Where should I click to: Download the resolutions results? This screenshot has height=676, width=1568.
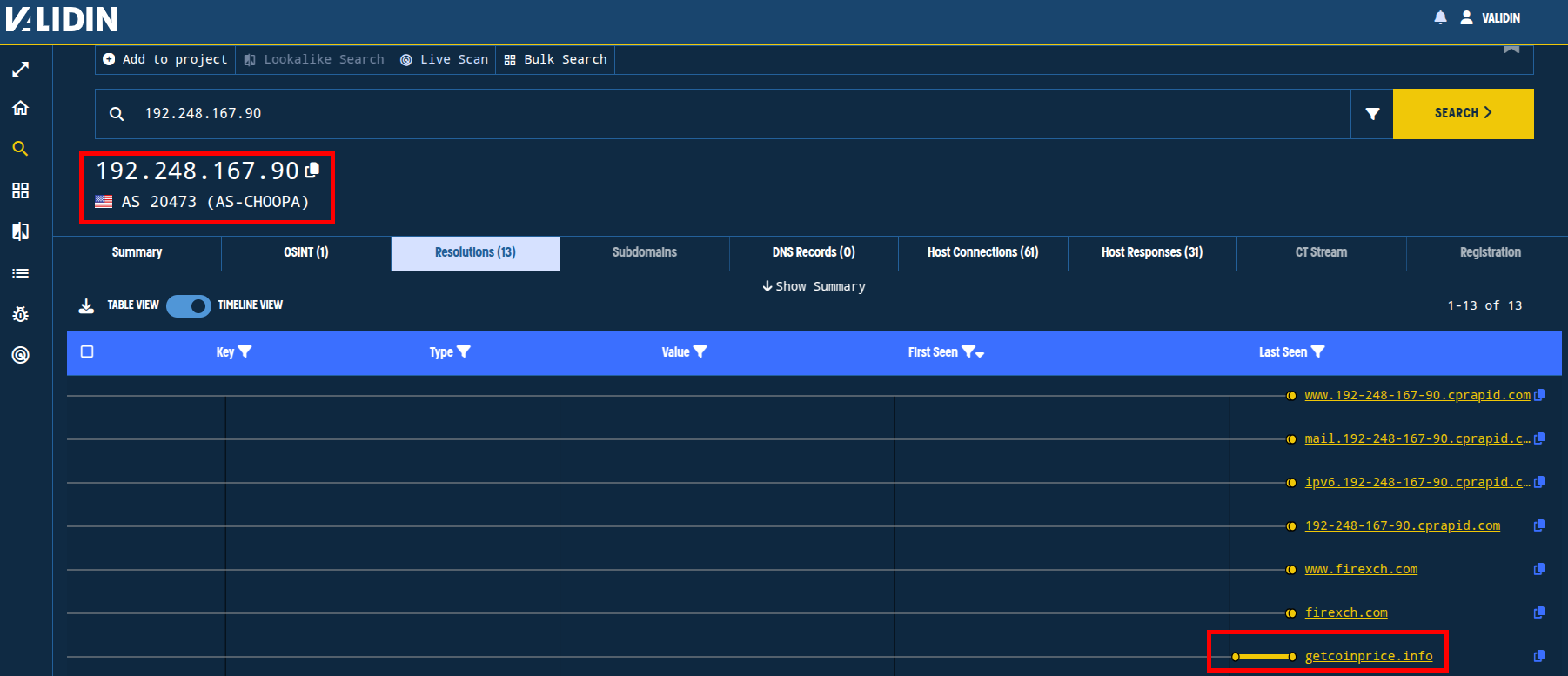tap(86, 305)
